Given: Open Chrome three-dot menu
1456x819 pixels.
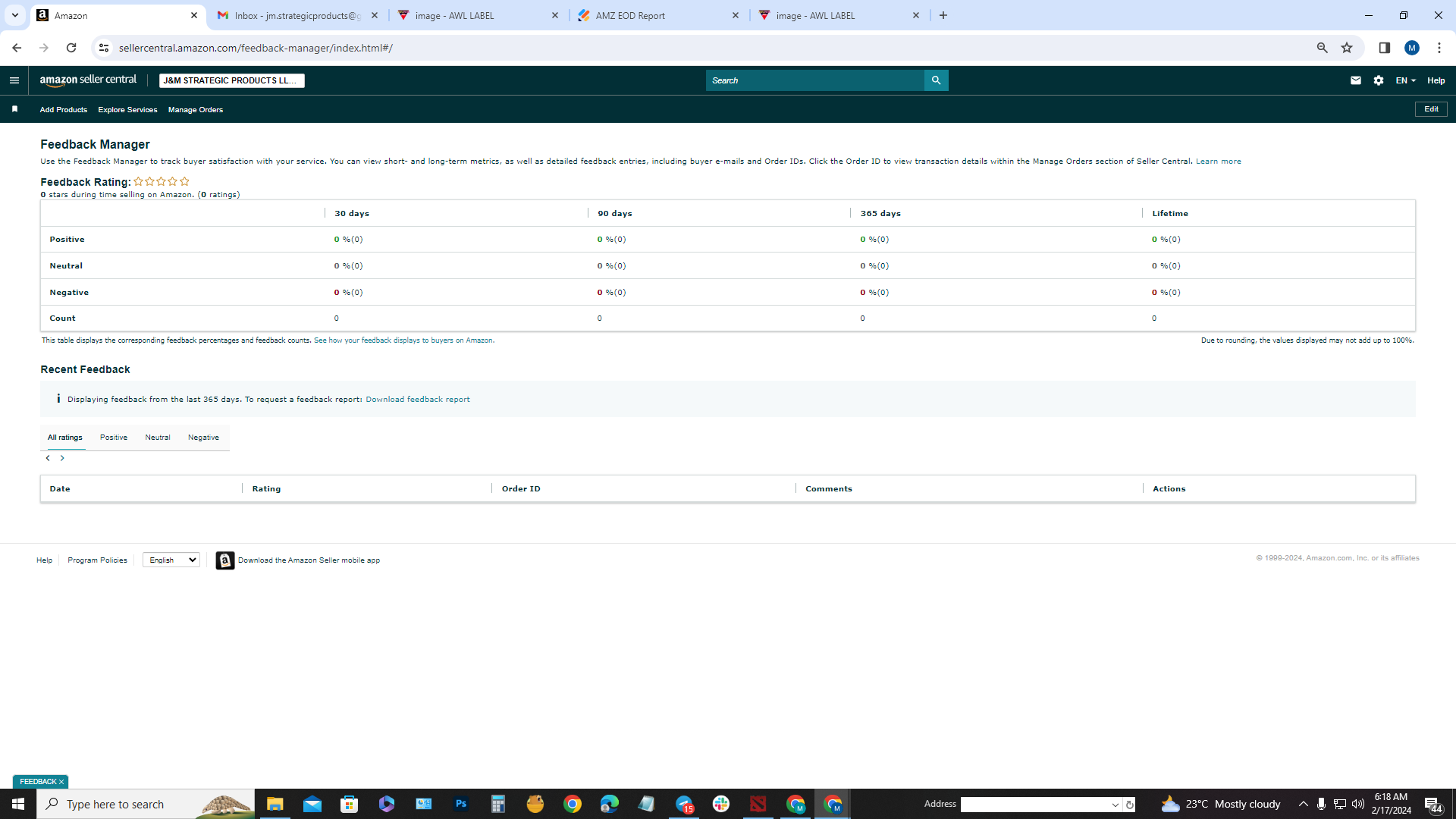Looking at the screenshot, I should 1439,48.
